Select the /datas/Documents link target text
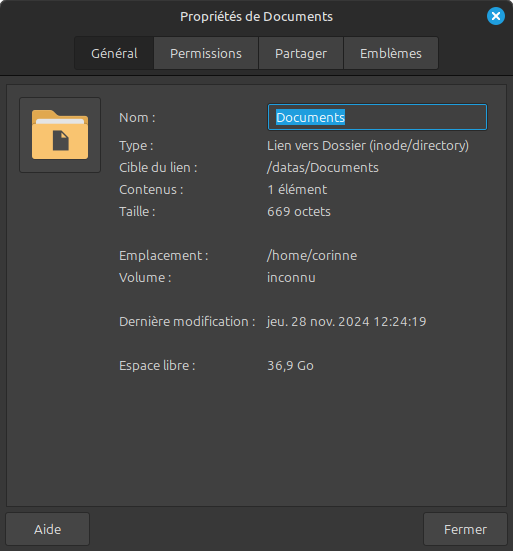 (323, 168)
